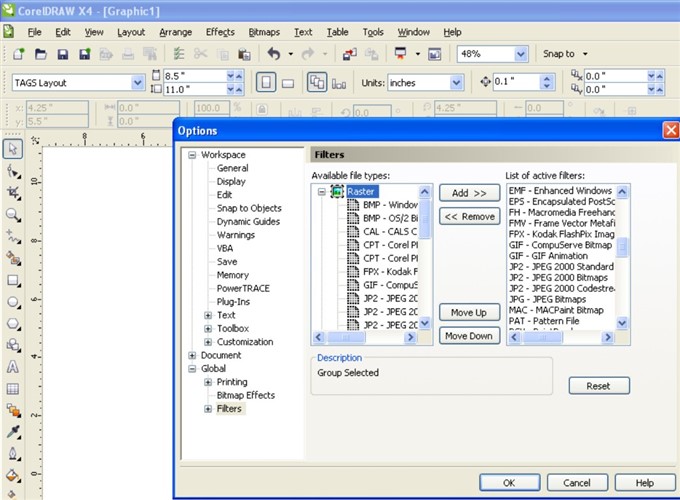The image size is (680, 500).
Task: Expand the Document tree node
Action: pyautogui.click(x=192, y=355)
